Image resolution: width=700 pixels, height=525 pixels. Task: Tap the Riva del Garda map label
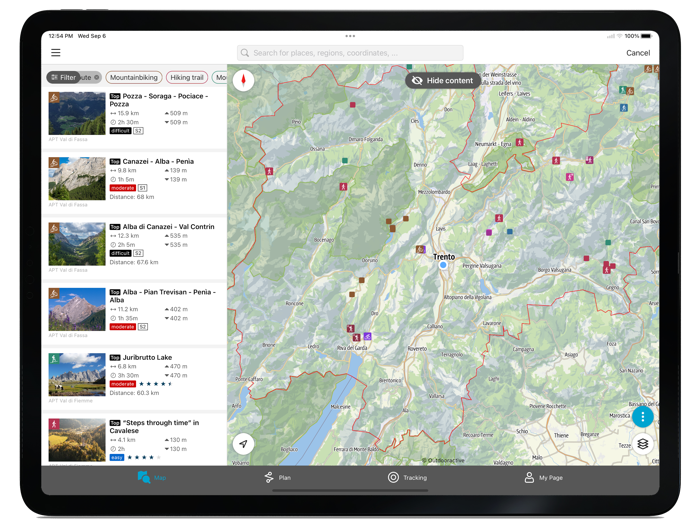click(352, 348)
